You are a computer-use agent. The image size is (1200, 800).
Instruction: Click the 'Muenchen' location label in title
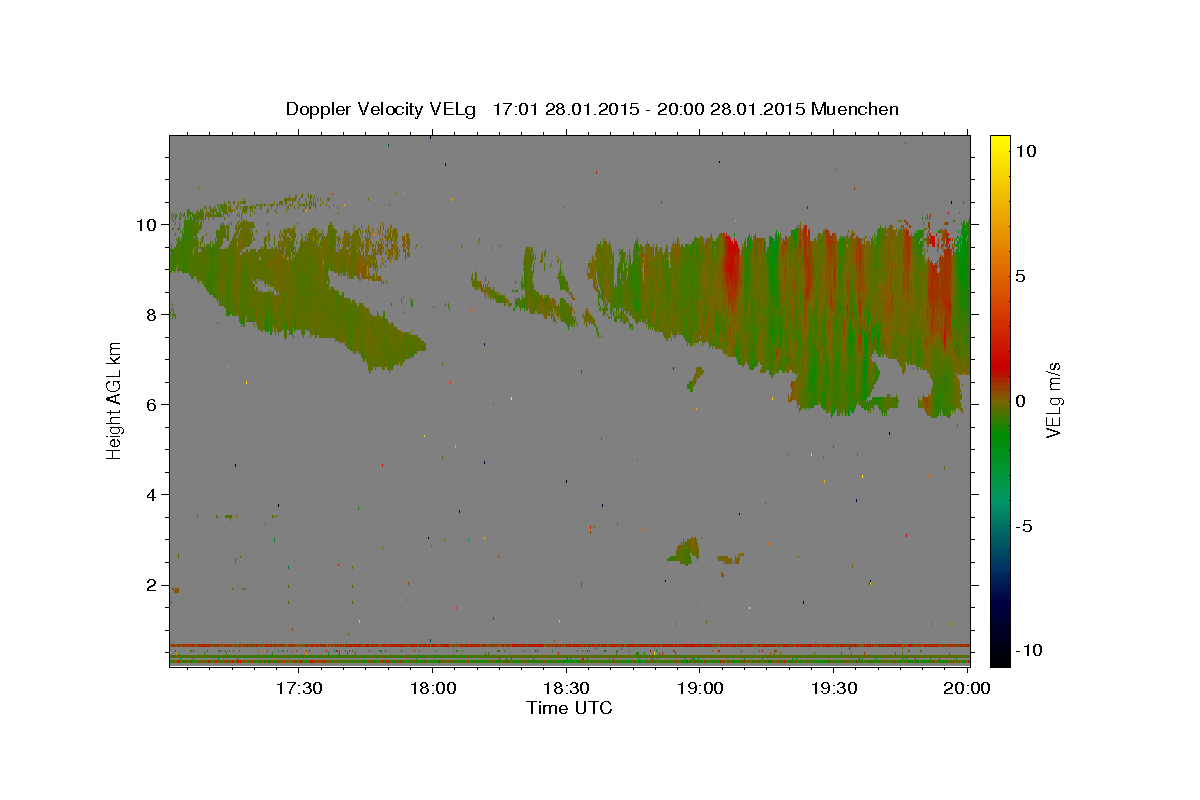click(855, 109)
